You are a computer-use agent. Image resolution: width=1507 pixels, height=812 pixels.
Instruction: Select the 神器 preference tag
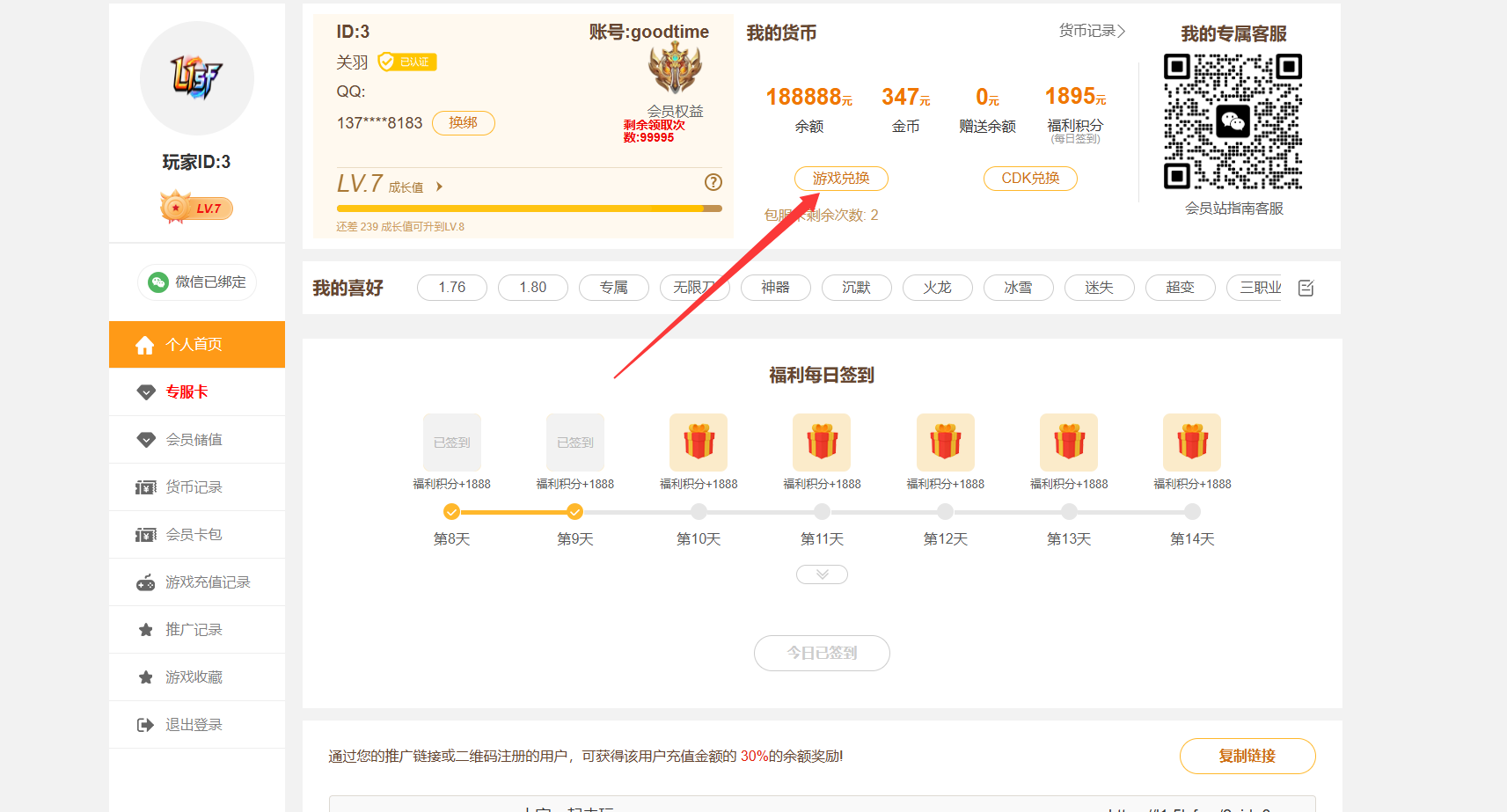coord(776,288)
